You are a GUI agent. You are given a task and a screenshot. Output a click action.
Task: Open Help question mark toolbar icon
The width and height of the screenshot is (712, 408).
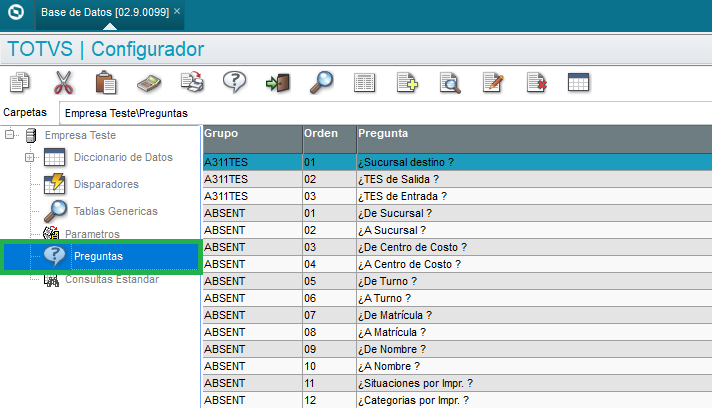pos(234,82)
